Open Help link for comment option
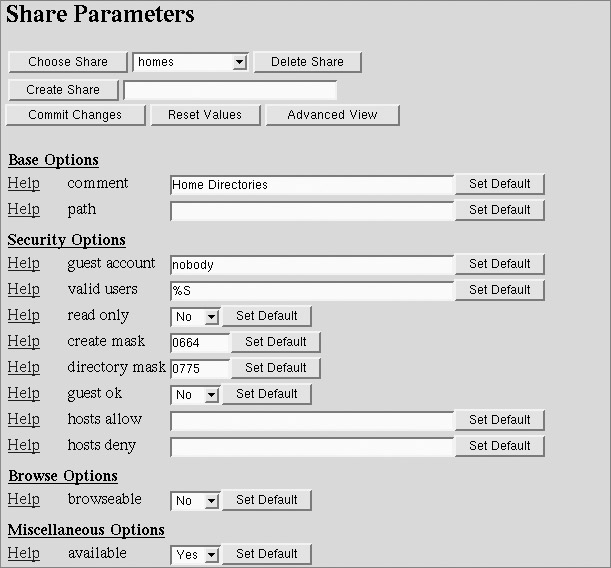611x568 pixels. [24, 184]
